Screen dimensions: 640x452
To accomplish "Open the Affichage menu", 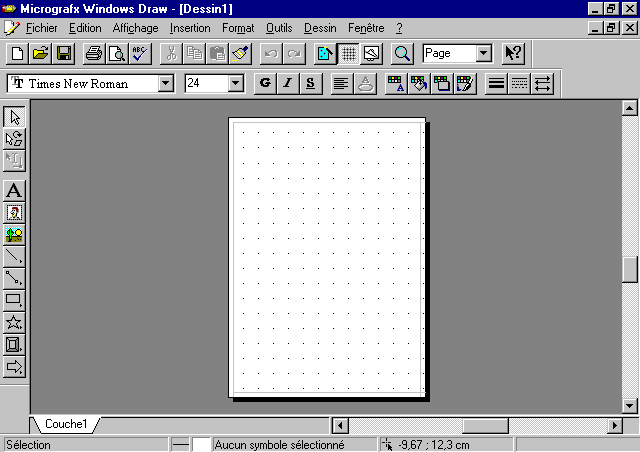I will coord(135,28).
